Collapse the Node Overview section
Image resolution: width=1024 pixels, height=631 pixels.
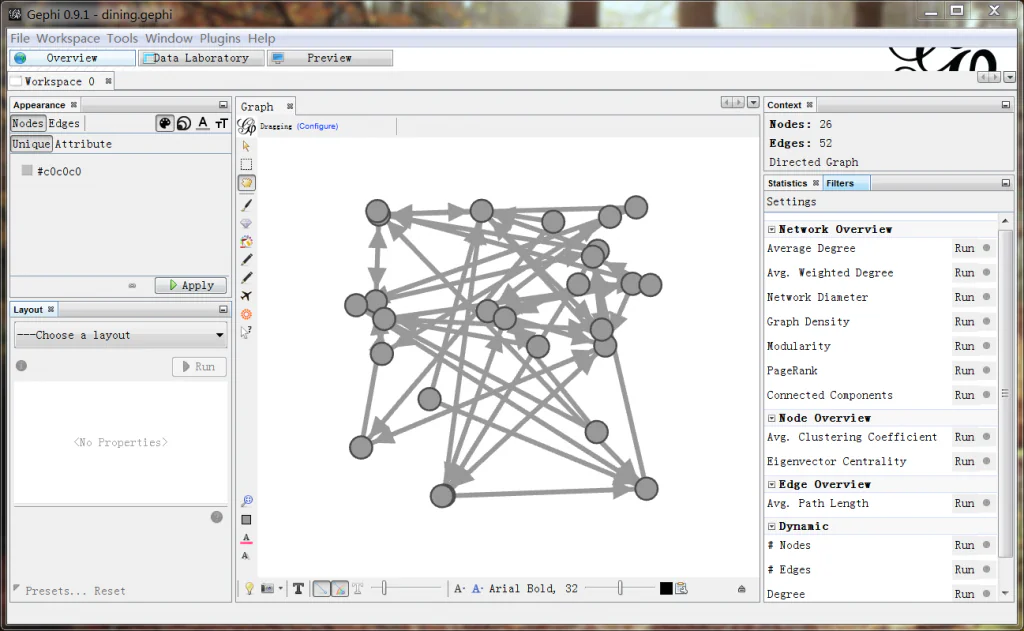coord(772,418)
